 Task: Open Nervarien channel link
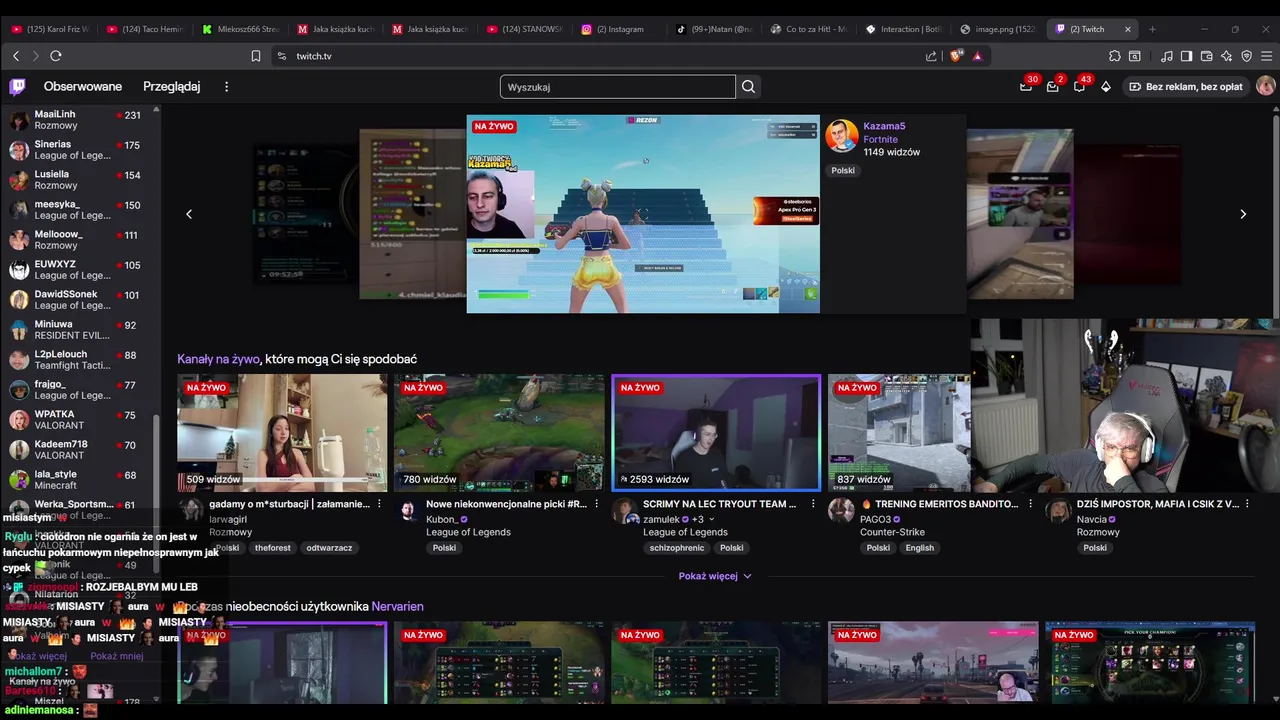pos(397,606)
